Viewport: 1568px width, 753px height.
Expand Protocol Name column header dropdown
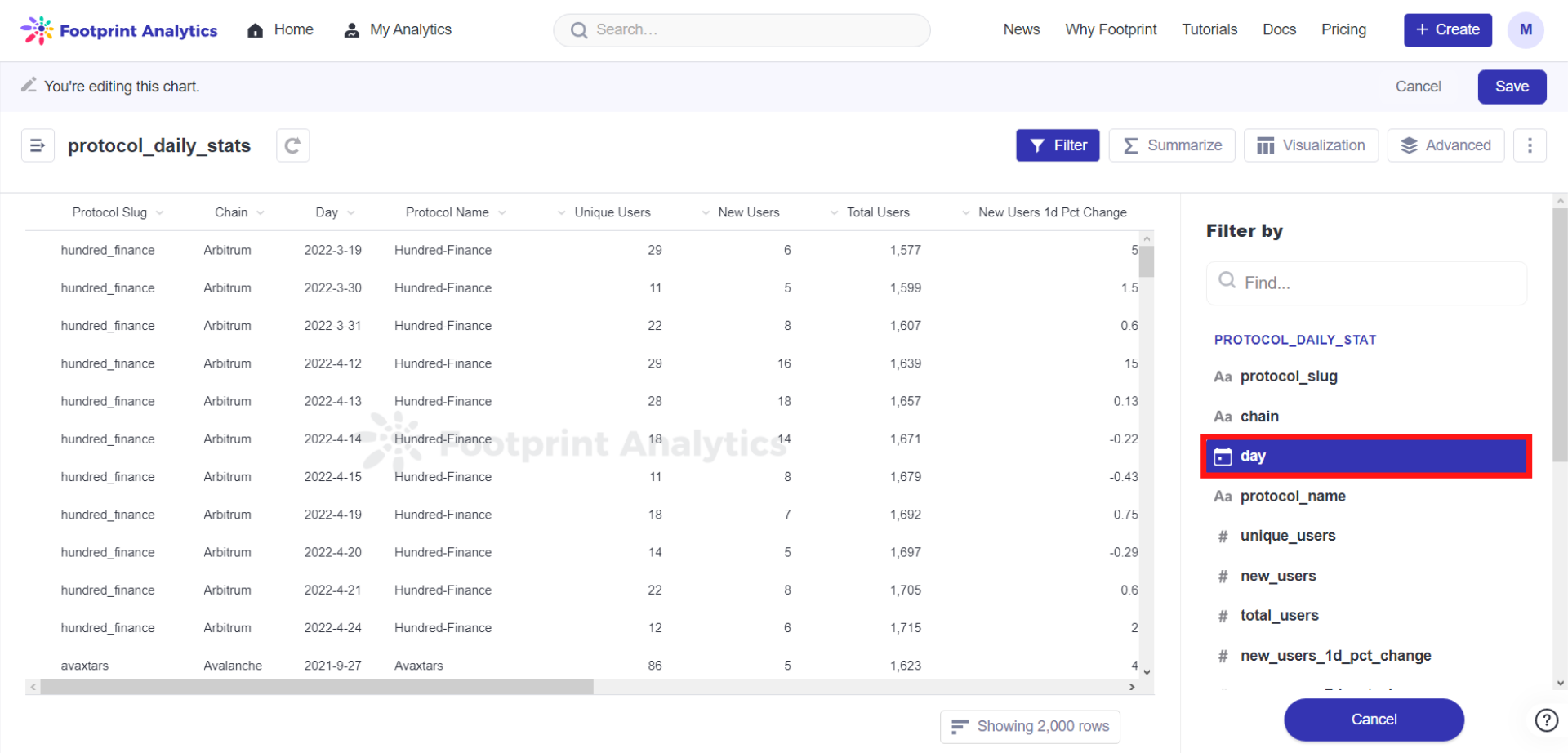click(x=501, y=212)
